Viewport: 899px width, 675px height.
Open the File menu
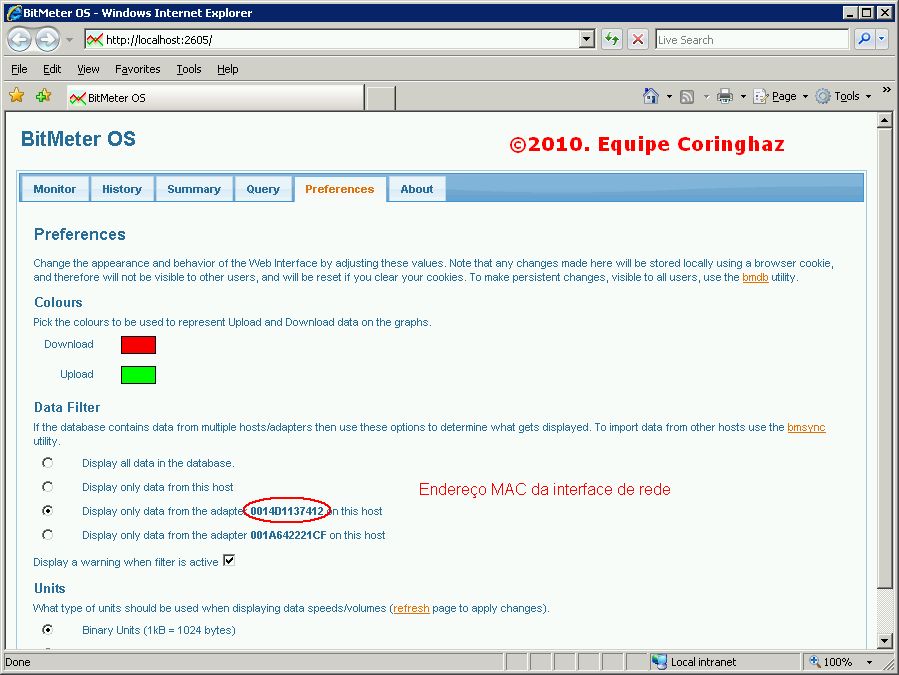point(19,69)
